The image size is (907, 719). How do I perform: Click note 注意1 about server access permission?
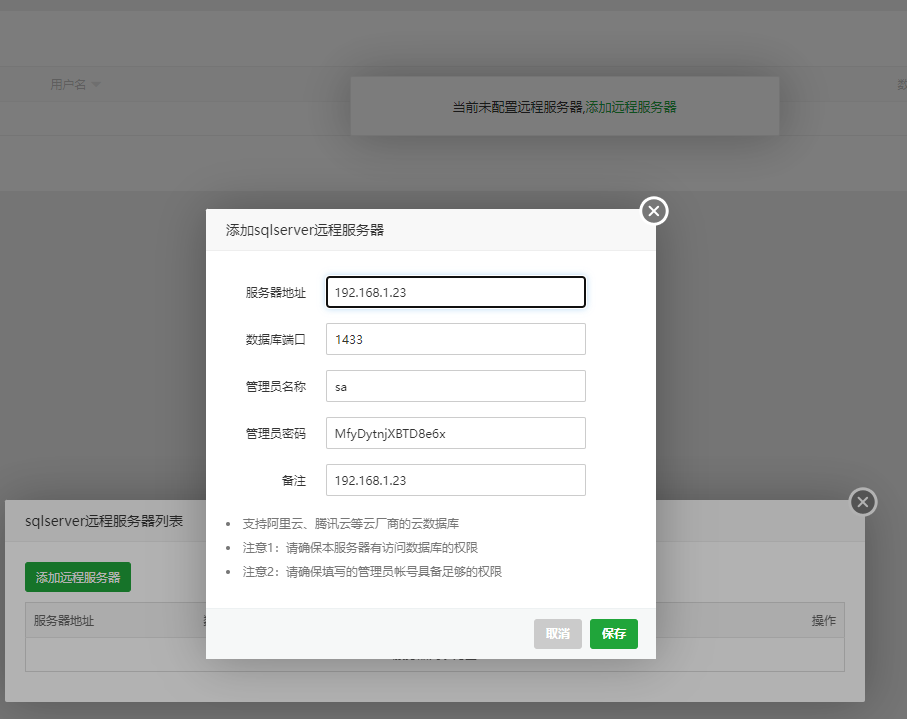pyautogui.click(x=360, y=548)
